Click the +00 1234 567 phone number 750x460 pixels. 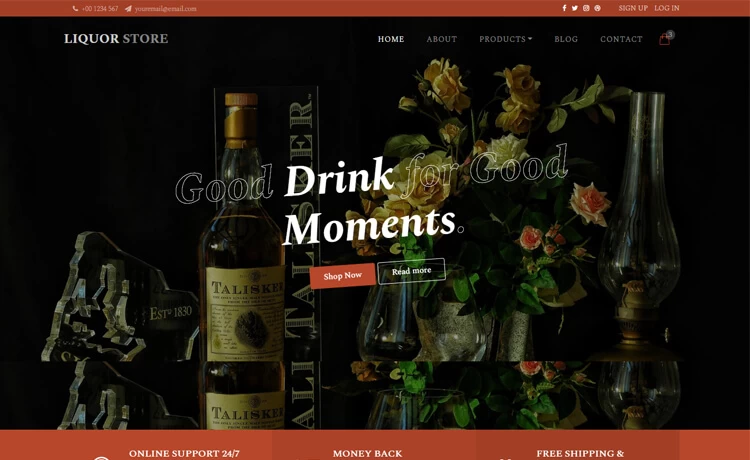click(100, 9)
